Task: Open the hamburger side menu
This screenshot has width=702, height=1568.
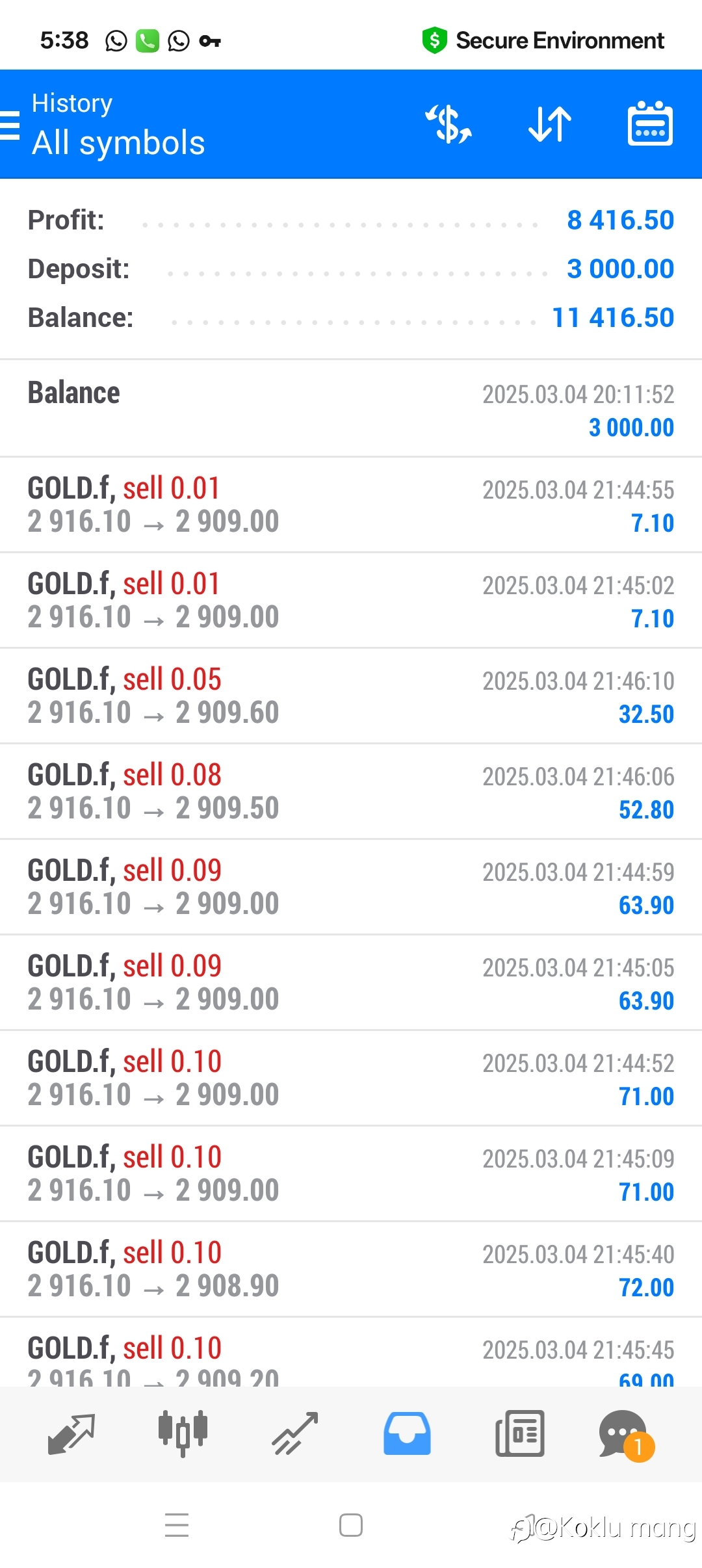Action: coord(9,125)
